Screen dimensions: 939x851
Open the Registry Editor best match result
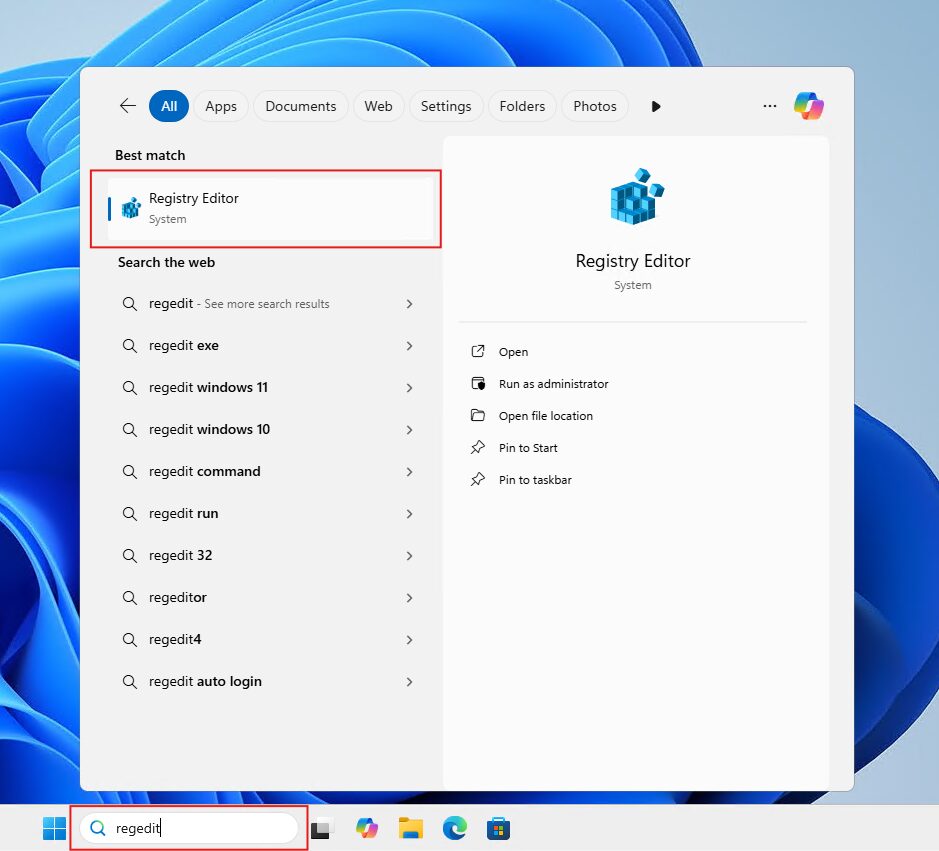[x=270, y=208]
